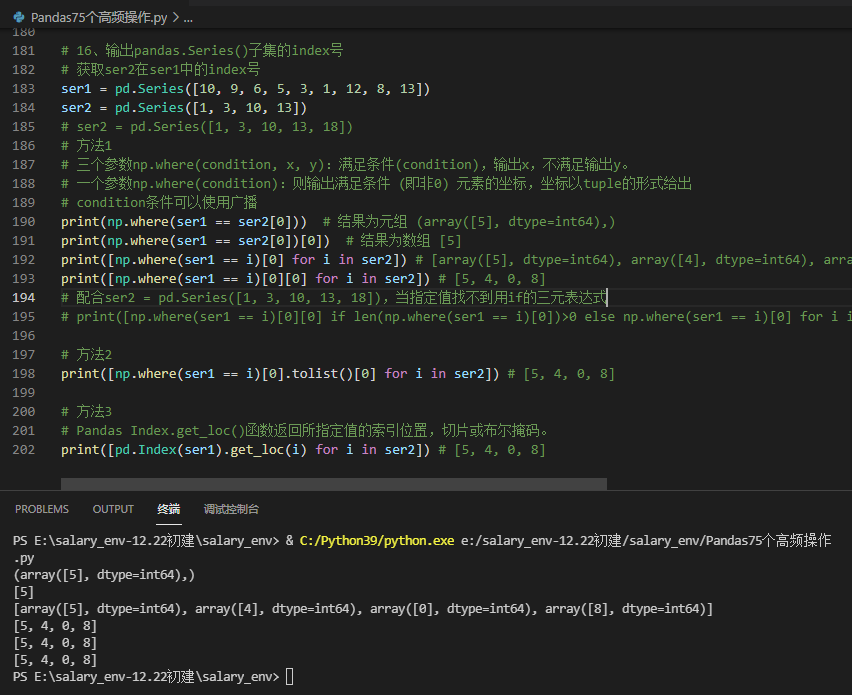Click the comment '# 方法2'
The width and height of the screenshot is (852, 695).
click(86, 355)
